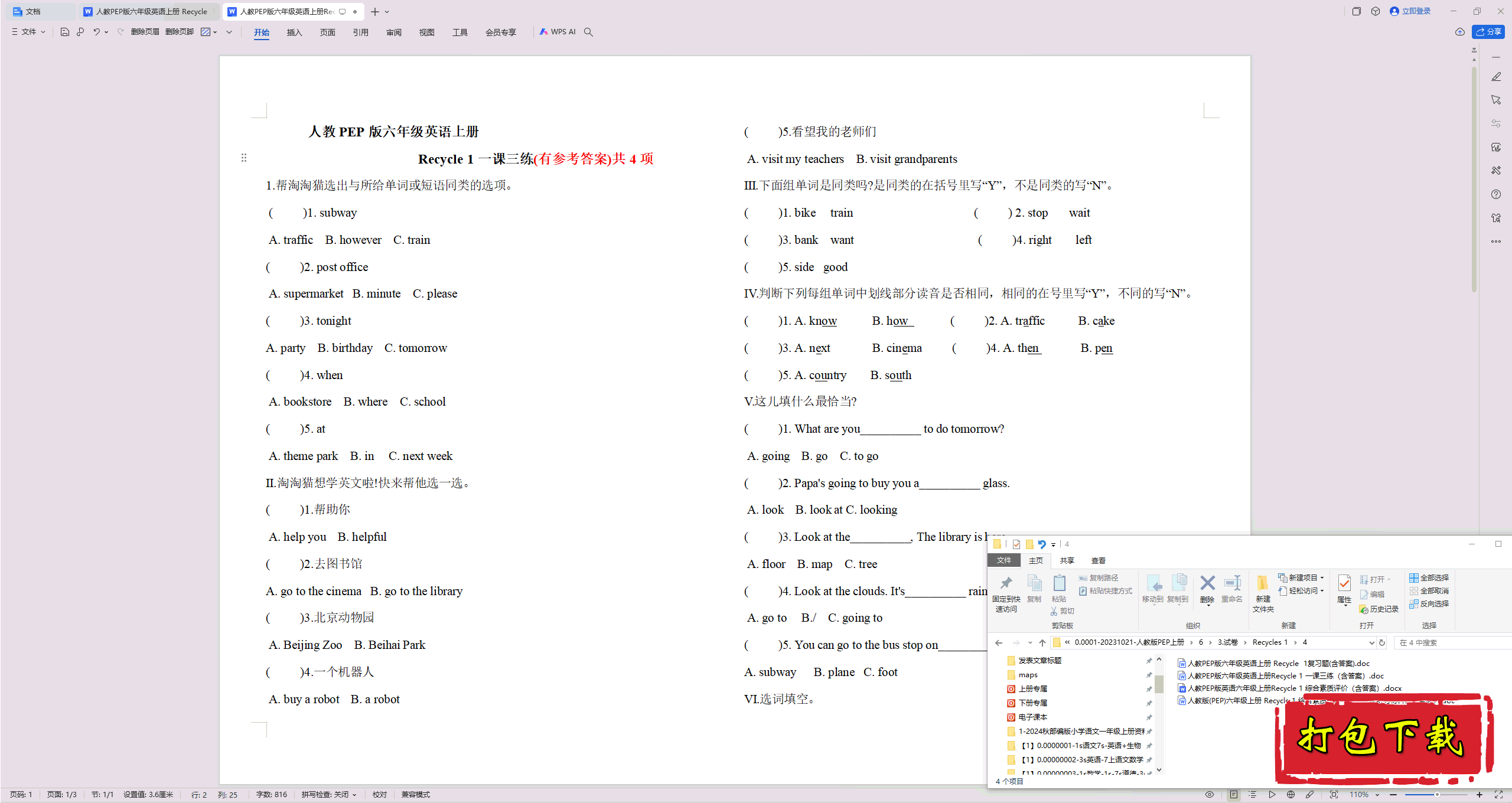
Task: Click the Explorer search box 在 4 中搜索
Action: tap(1452, 642)
